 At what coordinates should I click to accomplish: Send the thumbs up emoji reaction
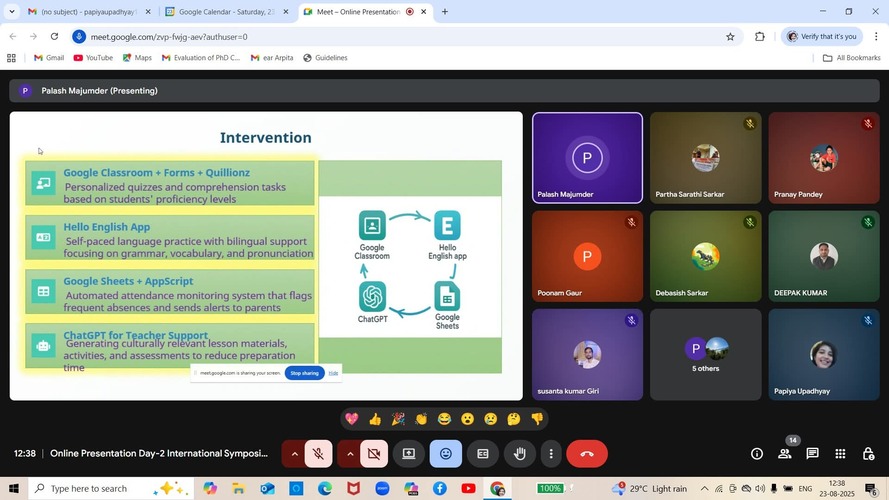coord(375,419)
